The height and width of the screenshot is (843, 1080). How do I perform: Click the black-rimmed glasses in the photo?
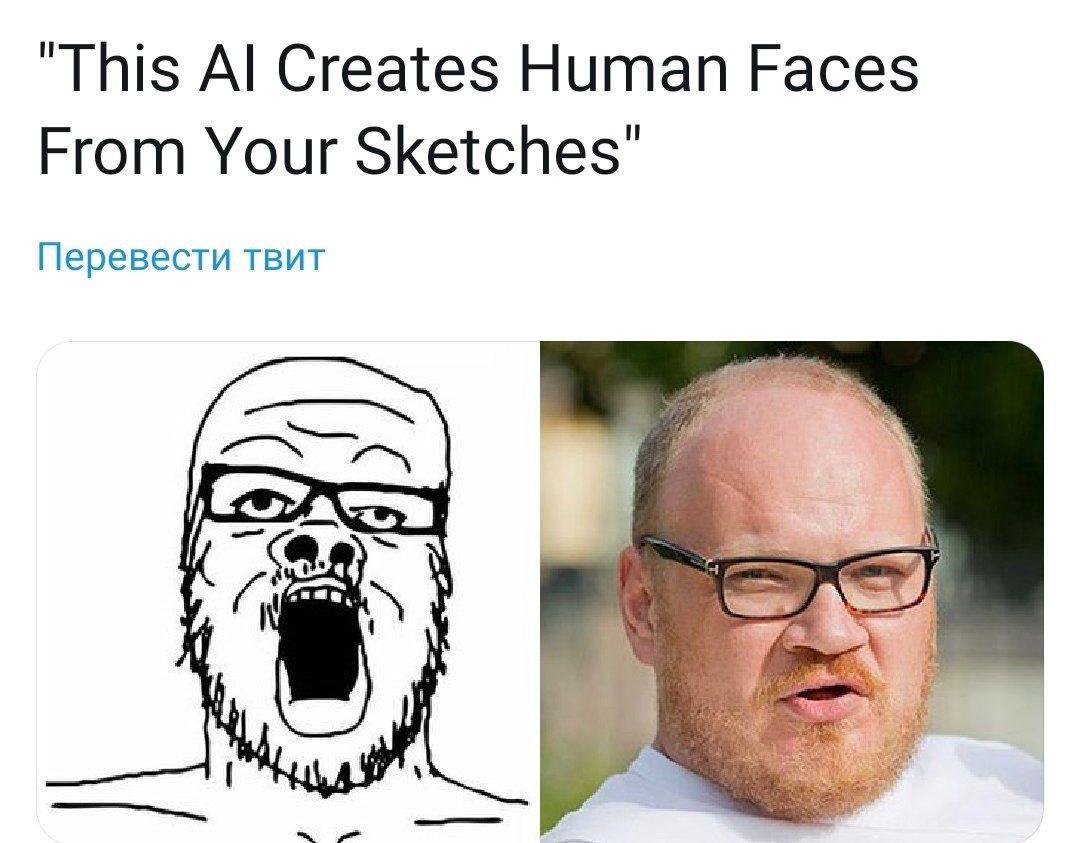coord(789,576)
